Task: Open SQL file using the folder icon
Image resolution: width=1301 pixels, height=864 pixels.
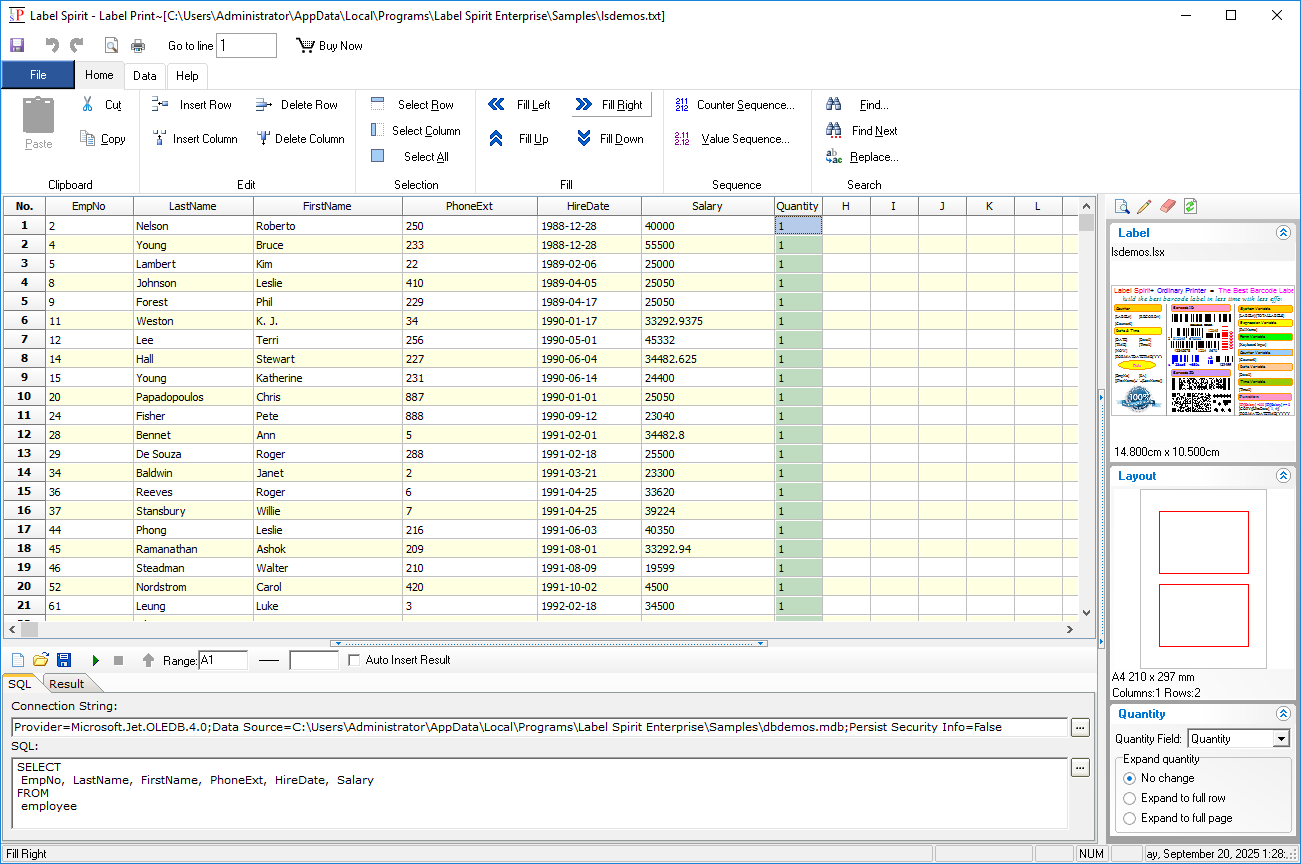Action: click(x=41, y=660)
